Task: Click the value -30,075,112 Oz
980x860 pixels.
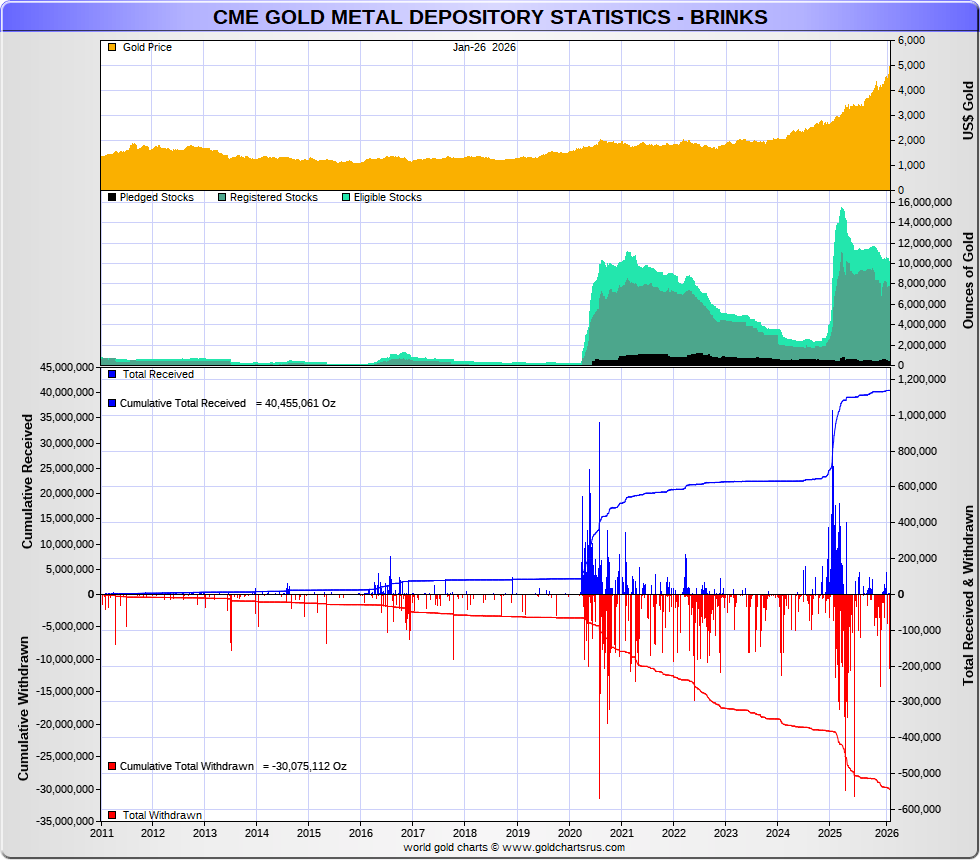Action: (309, 766)
